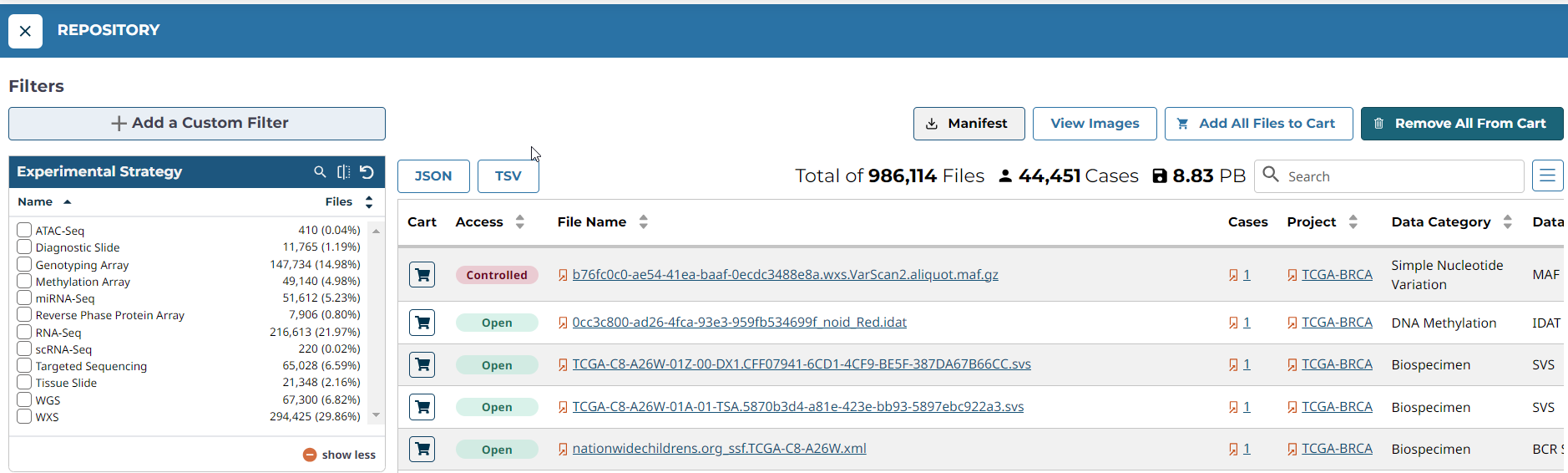1568x473 pixels.
Task: Check the RNA-Seq filter checkbox
Action: [24, 332]
